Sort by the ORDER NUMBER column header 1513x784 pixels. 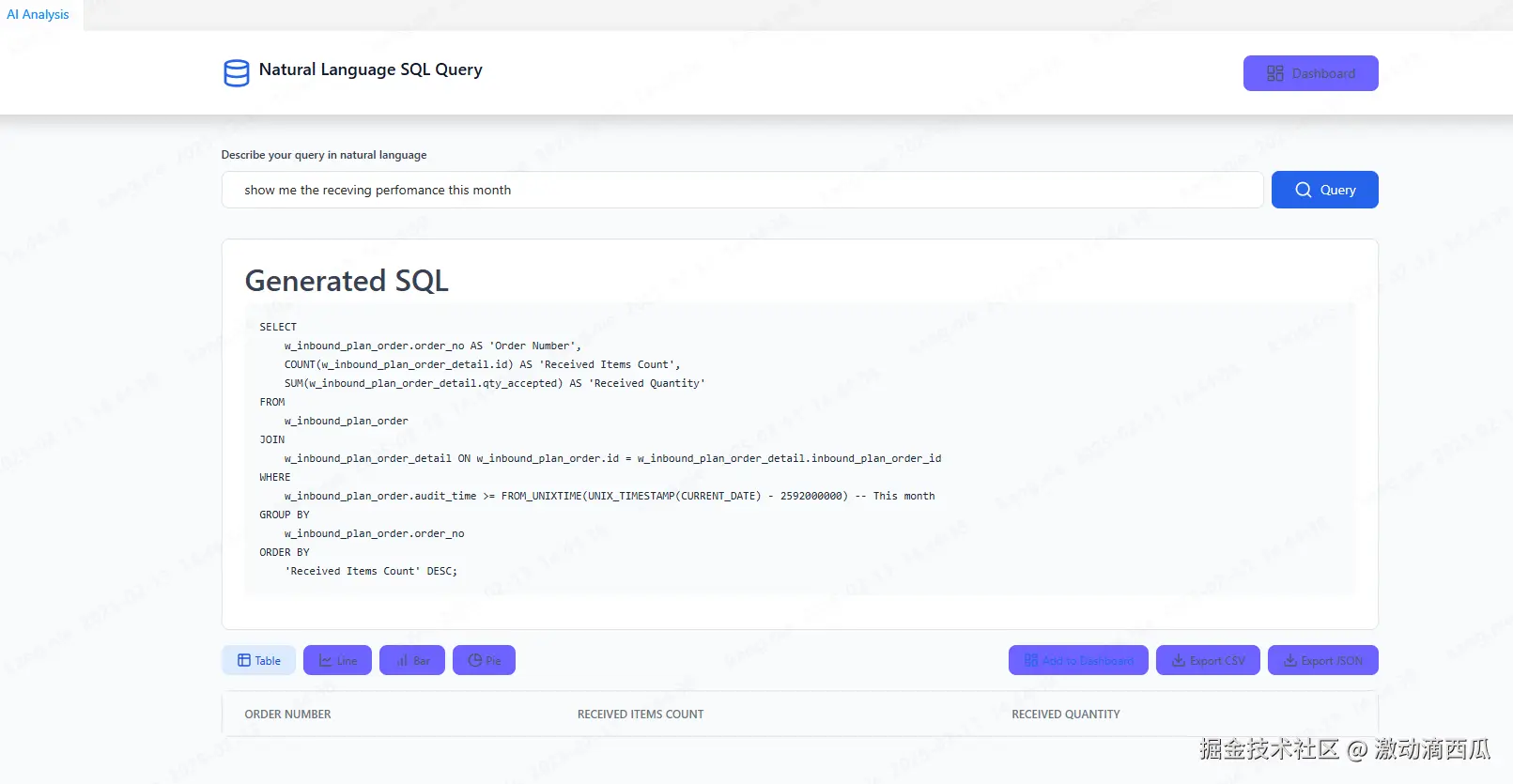[288, 715]
